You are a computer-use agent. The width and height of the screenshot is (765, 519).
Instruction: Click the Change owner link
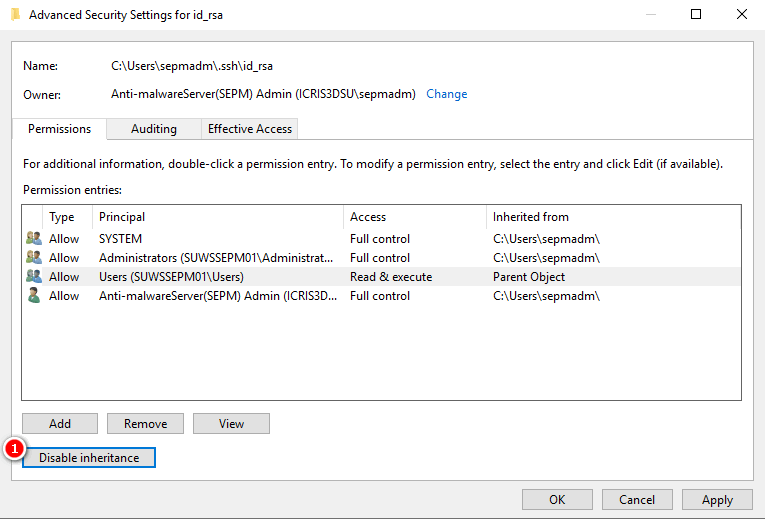pyautogui.click(x=446, y=94)
